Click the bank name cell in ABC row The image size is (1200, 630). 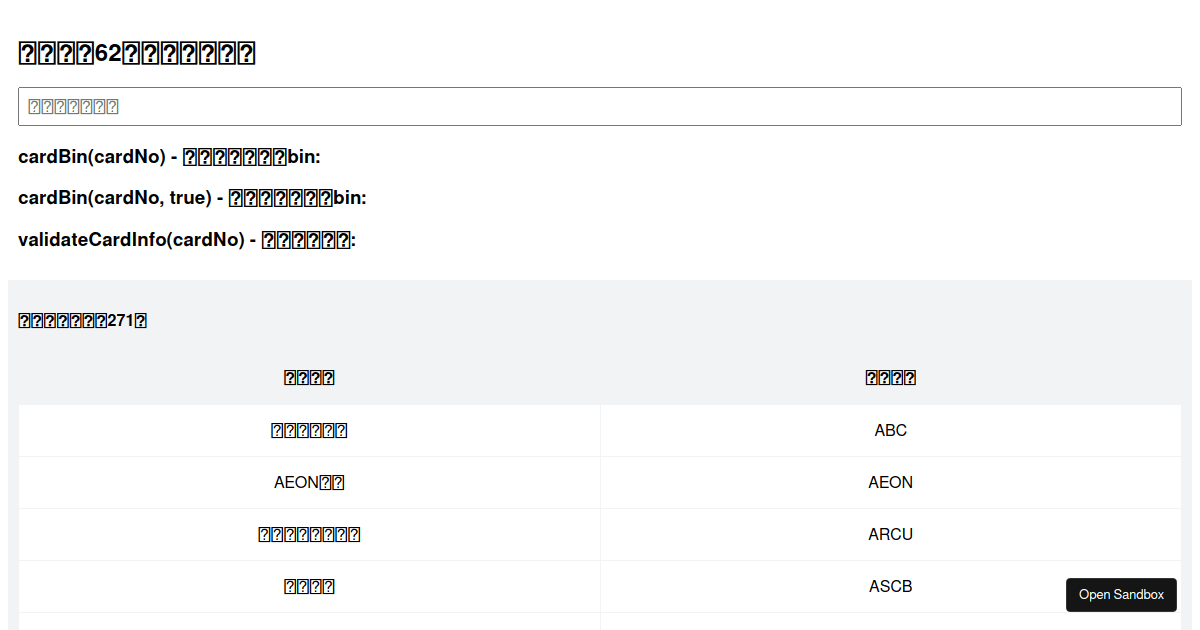310,431
